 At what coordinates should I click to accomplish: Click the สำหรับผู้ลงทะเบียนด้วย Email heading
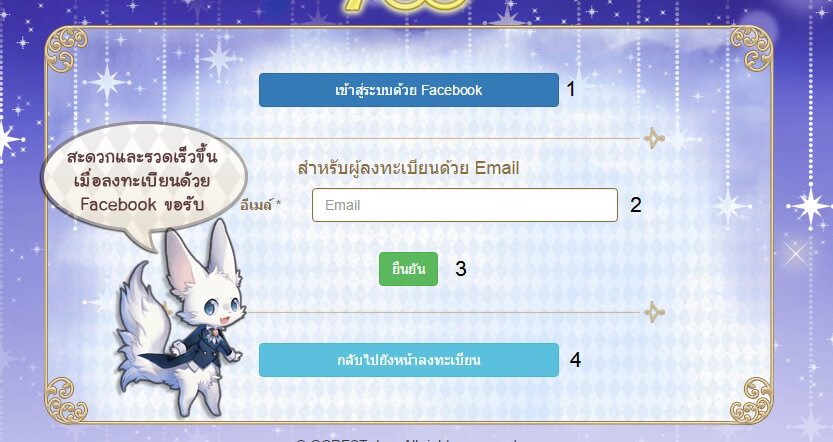point(408,168)
